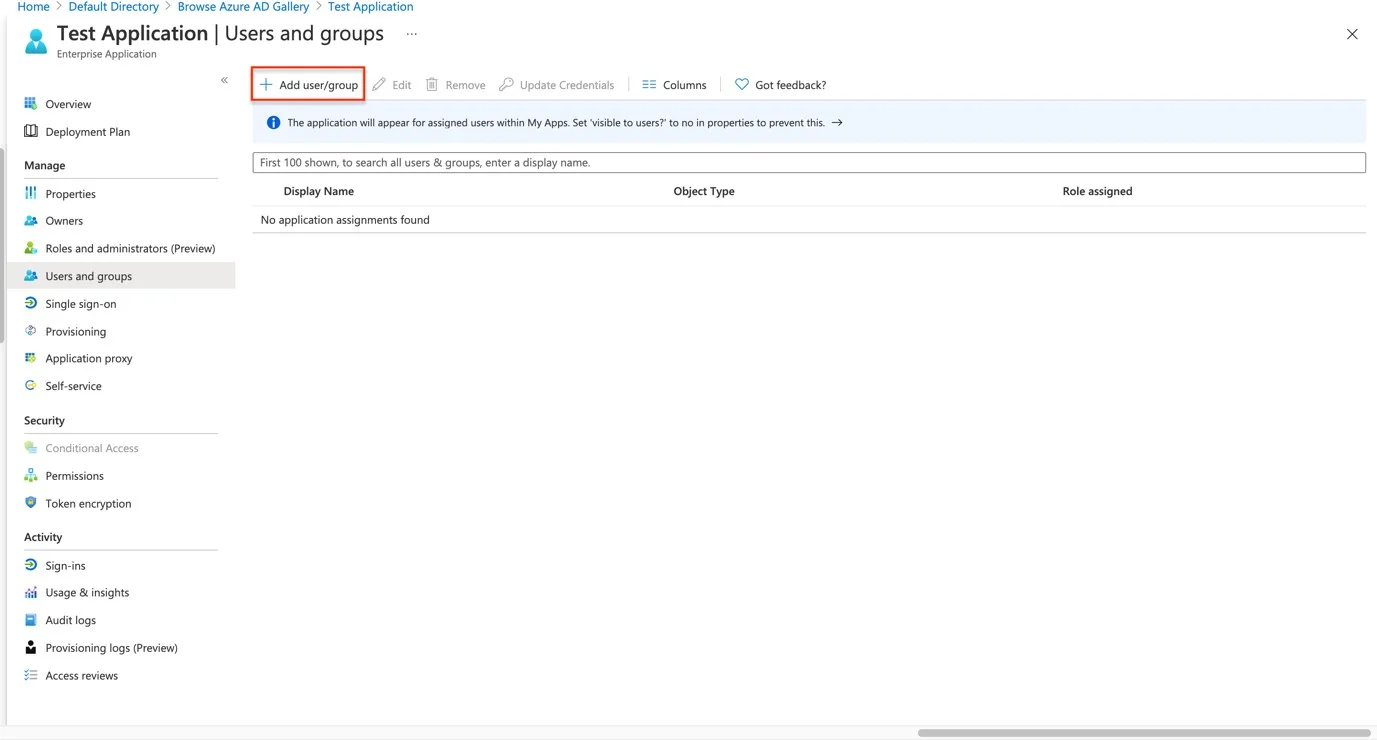The image size is (1377, 740).
Task: Sort by Object Type column header
Action: pos(704,191)
